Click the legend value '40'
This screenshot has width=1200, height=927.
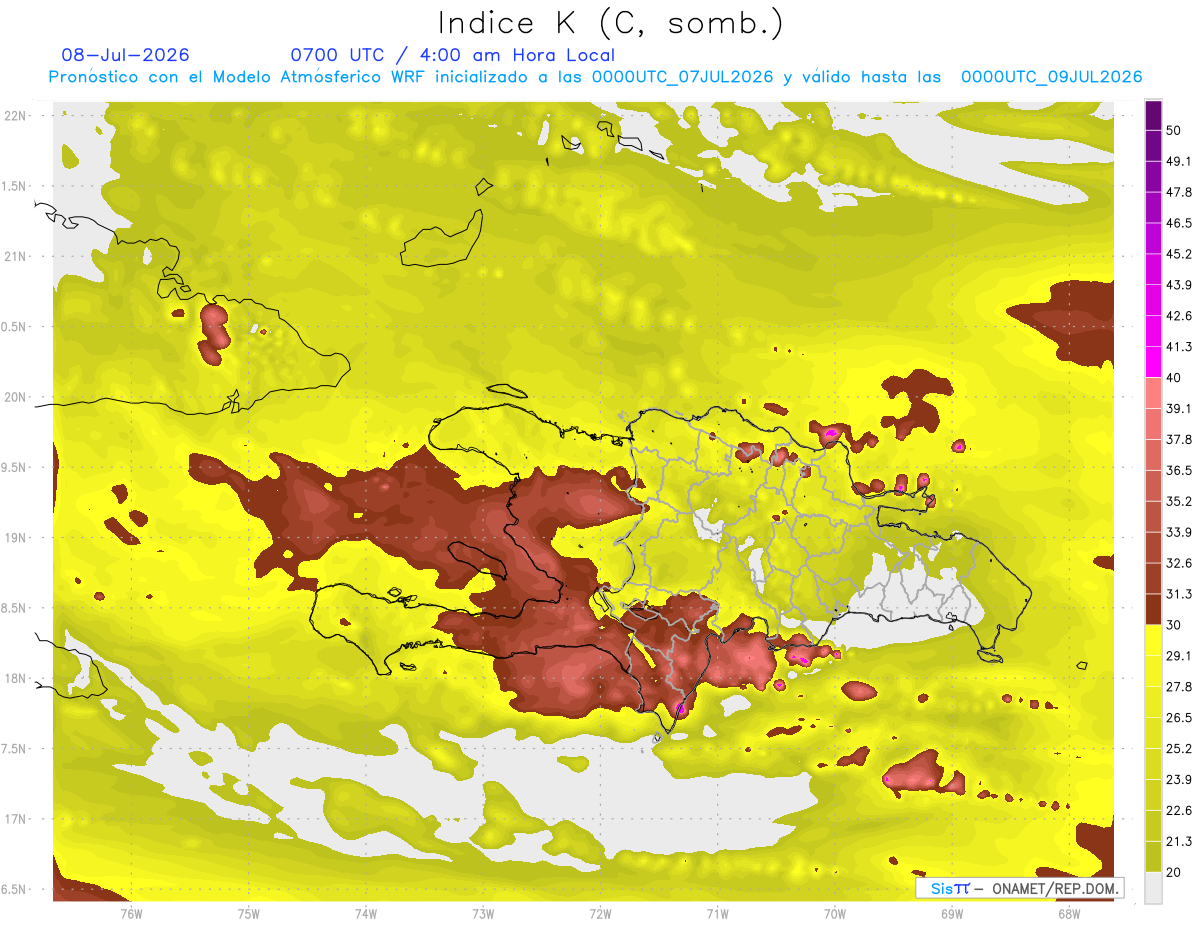[x=1175, y=377]
